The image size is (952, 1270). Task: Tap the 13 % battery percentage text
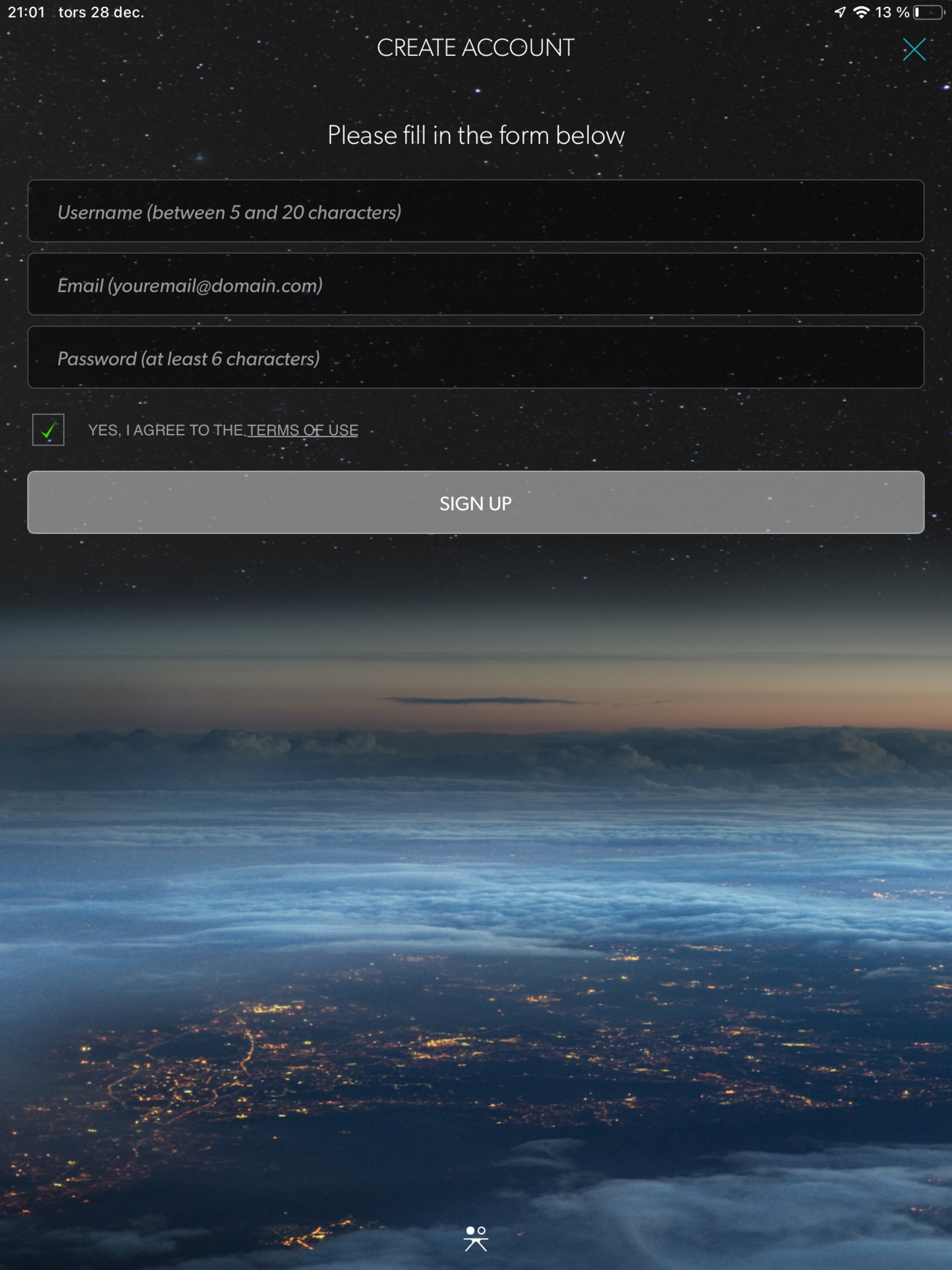pyautogui.click(x=892, y=12)
